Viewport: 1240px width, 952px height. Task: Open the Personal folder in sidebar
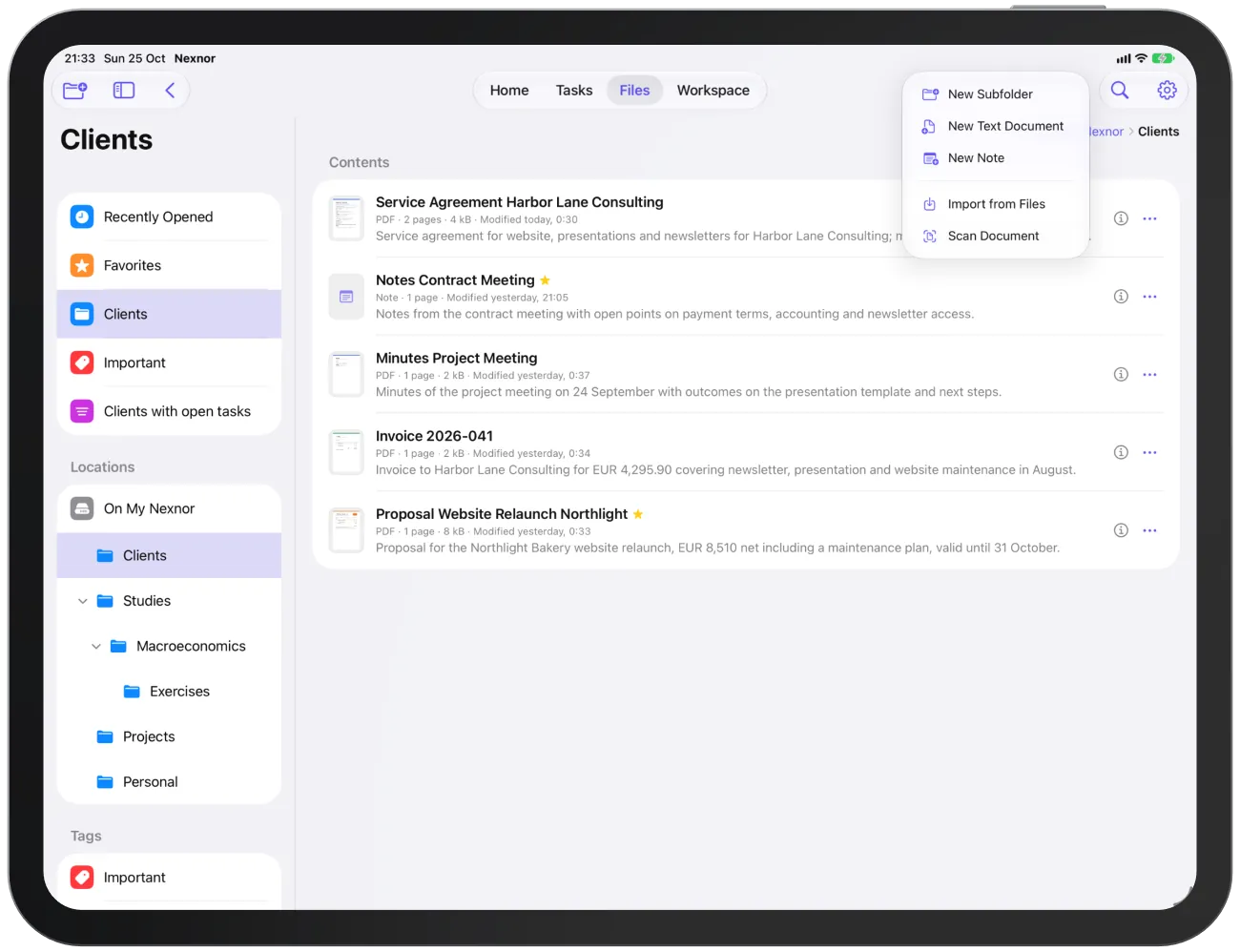pyautogui.click(x=169, y=782)
